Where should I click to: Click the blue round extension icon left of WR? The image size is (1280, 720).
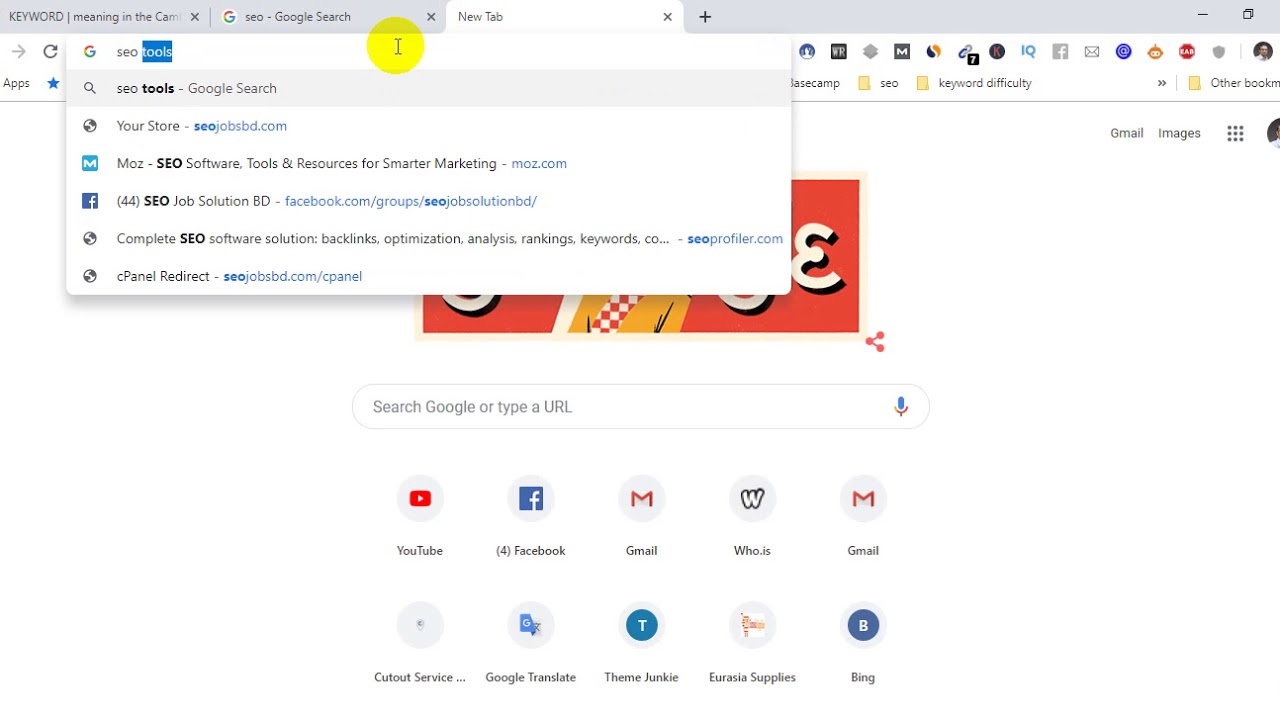point(807,52)
